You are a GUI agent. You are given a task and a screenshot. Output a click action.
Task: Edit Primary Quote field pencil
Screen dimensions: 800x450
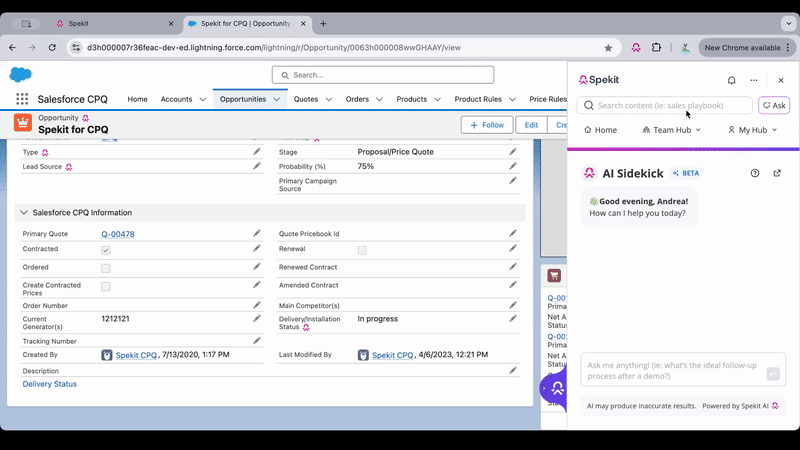[x=257, y=233]
